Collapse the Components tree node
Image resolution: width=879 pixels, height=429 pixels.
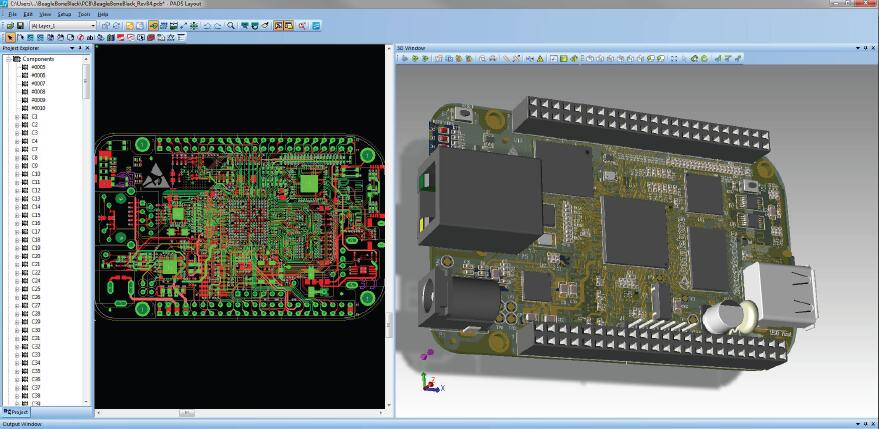pos(9,59)
